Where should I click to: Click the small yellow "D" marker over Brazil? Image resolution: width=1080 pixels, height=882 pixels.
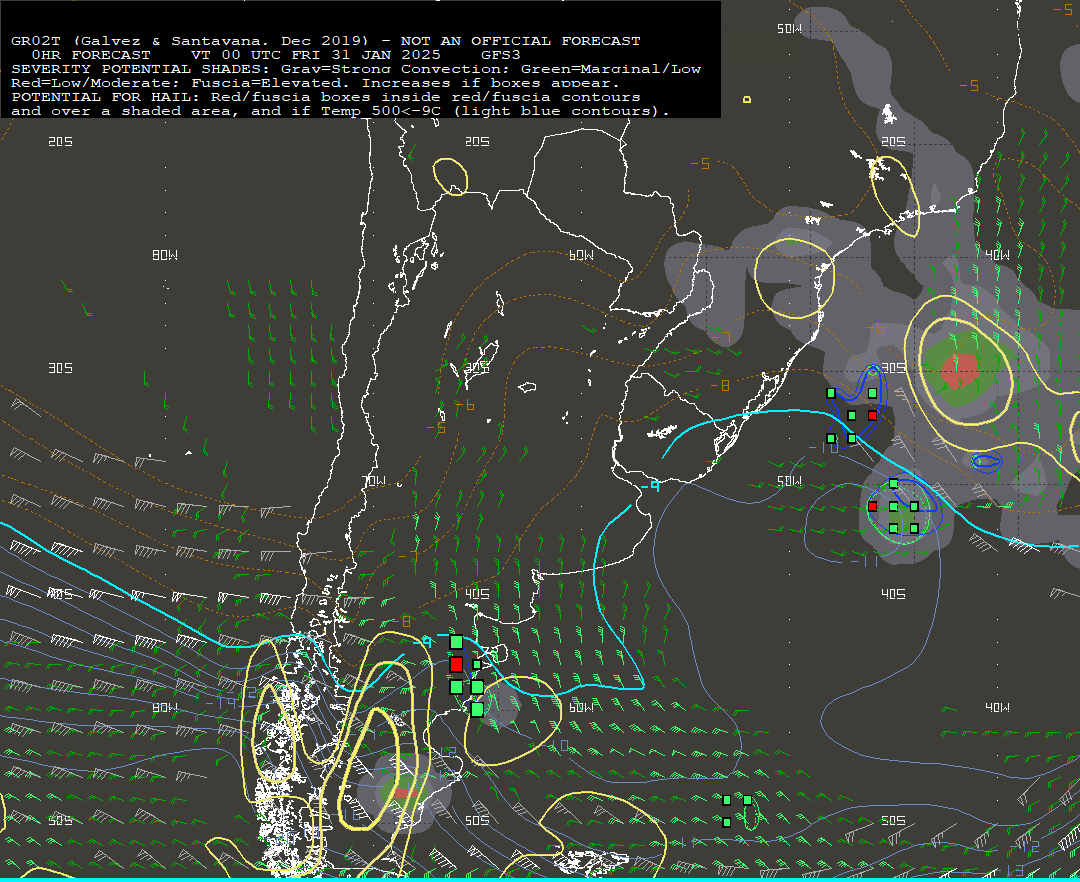tap(747, 100)
